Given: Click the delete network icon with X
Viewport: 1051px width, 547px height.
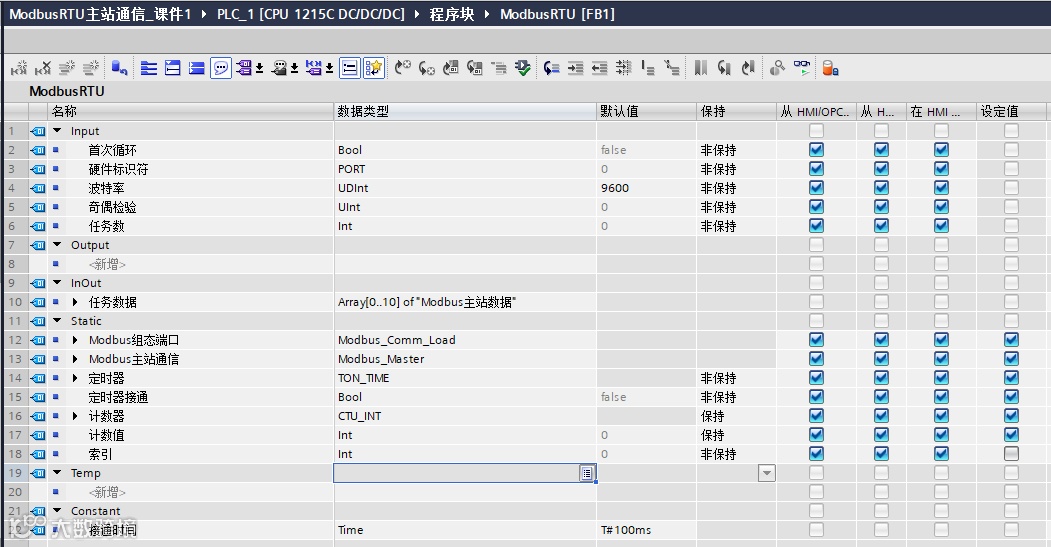Looking at the screenshot, I should tap(43, 68).
